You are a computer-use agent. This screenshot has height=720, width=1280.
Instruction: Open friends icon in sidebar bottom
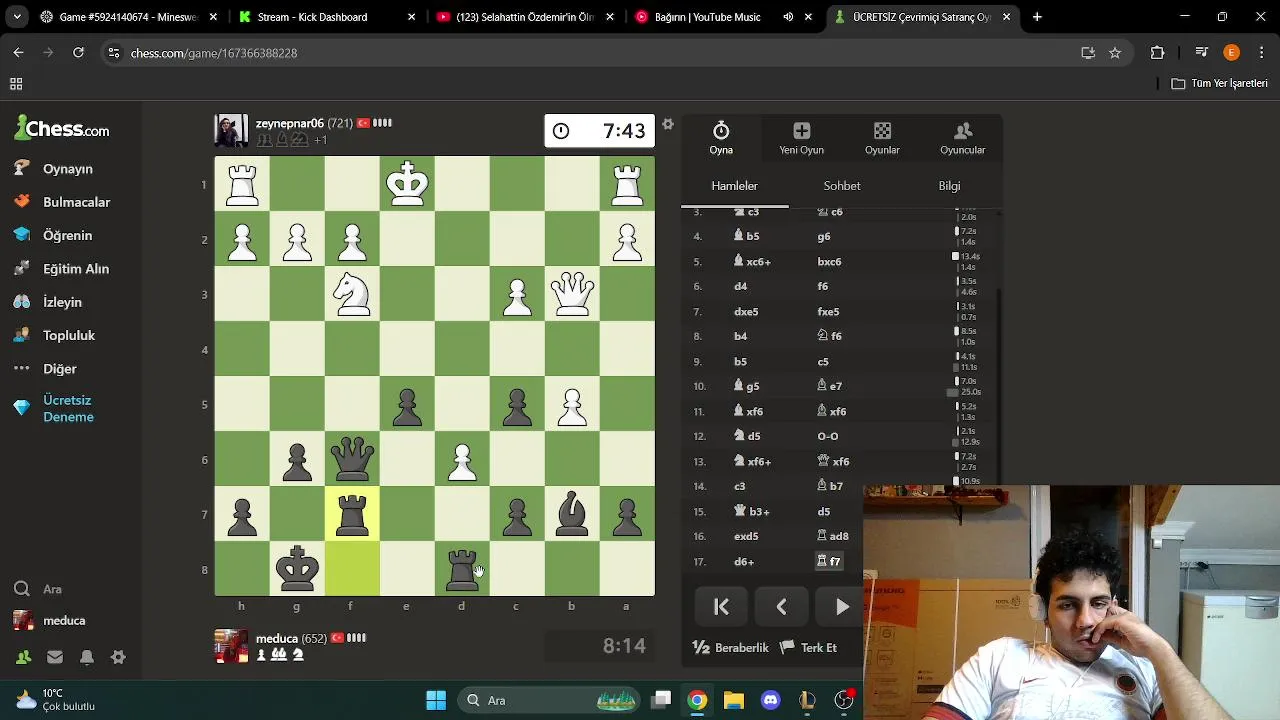pos(22,657)
